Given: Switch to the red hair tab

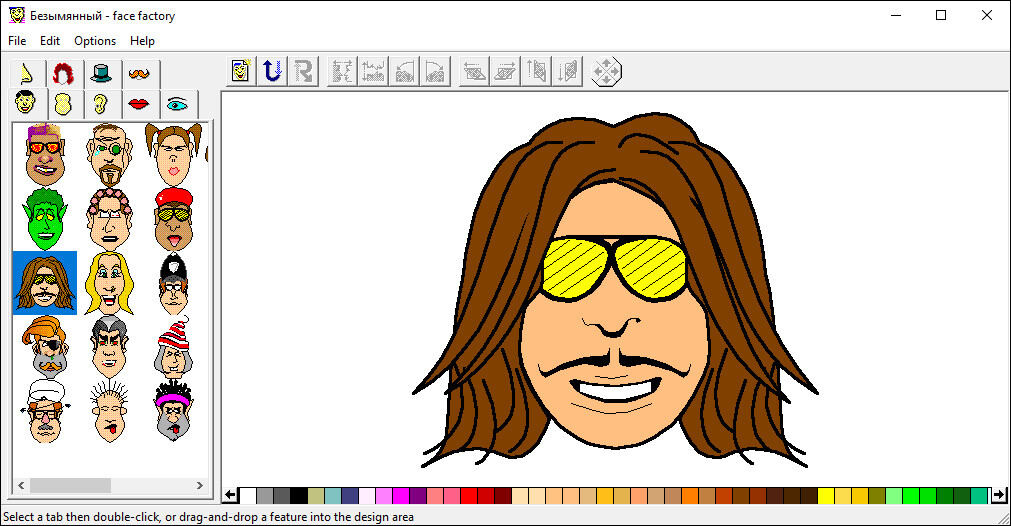Looking at the screenshot, I should pyautogui.click(x=63, y=73).
